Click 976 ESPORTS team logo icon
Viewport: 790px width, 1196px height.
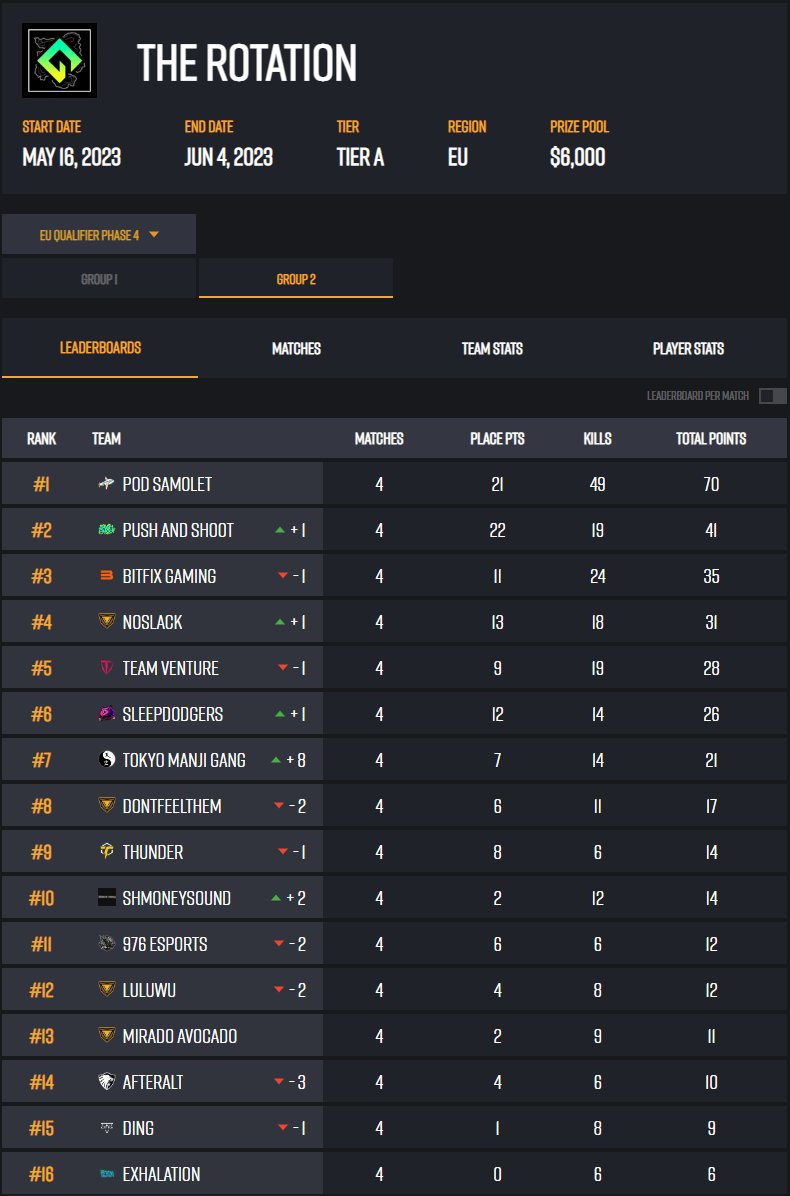(x=107, y=944)
